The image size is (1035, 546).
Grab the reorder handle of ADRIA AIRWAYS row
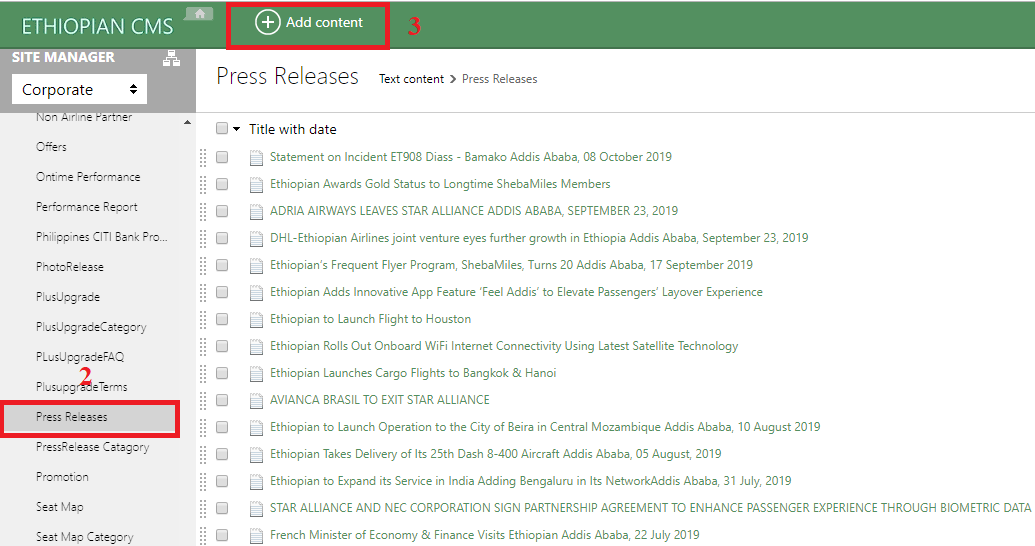(203, 211)
